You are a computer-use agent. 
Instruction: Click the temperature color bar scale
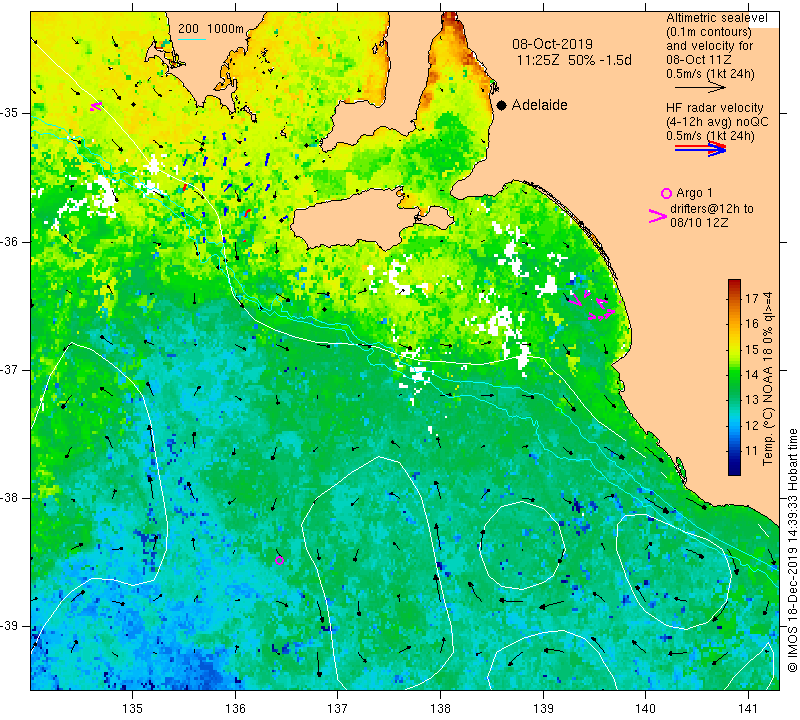(x=734, y=377)
